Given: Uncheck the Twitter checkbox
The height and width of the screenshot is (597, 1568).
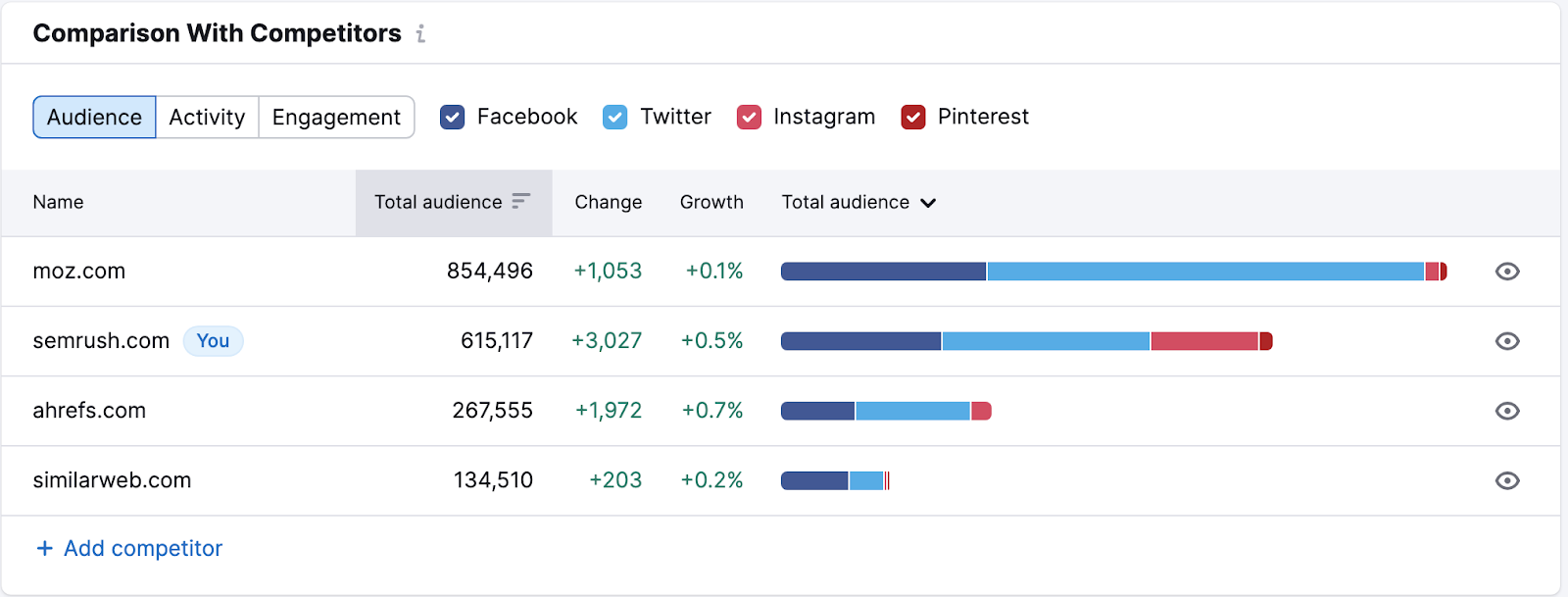Looking at the screenshot, I should (x=615, y=117).
